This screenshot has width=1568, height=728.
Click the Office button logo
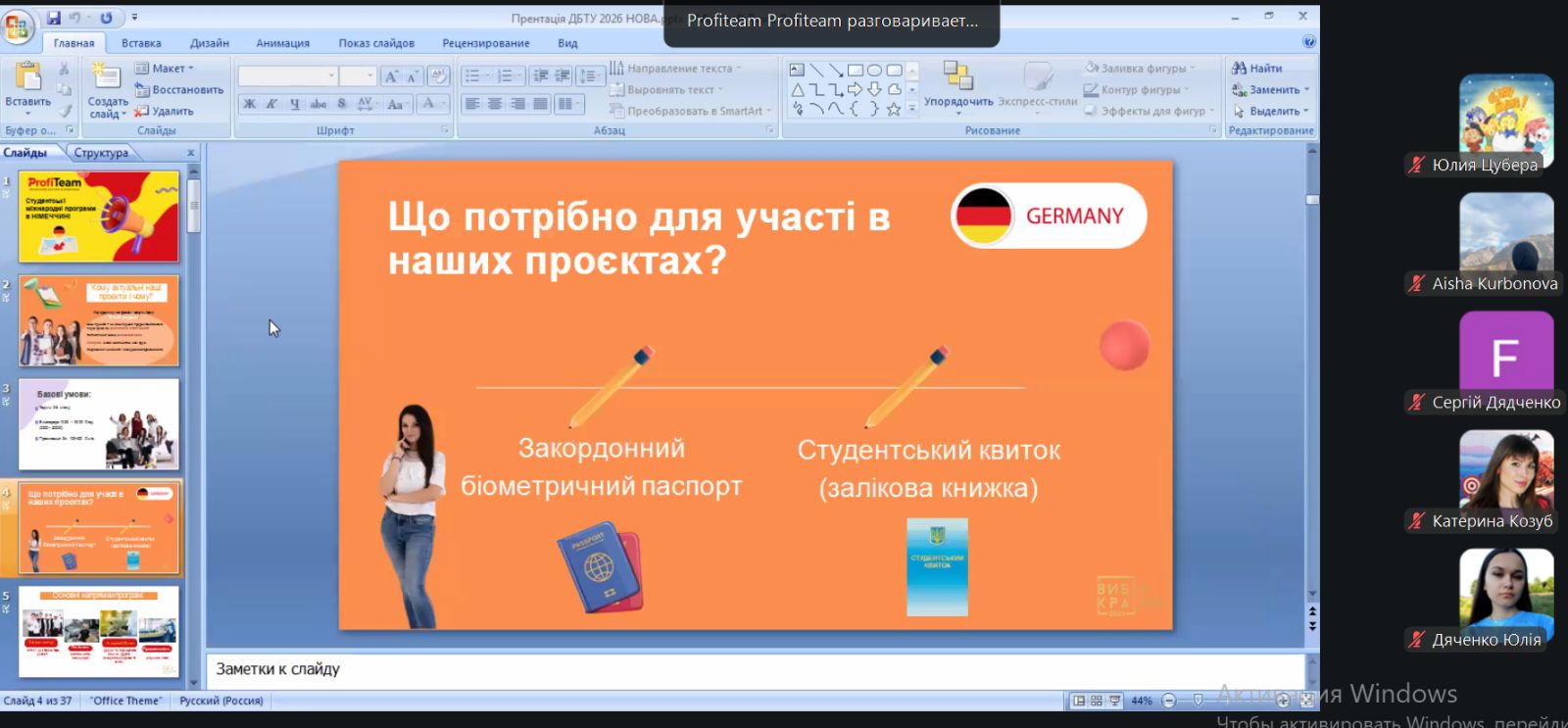point(18,26)
